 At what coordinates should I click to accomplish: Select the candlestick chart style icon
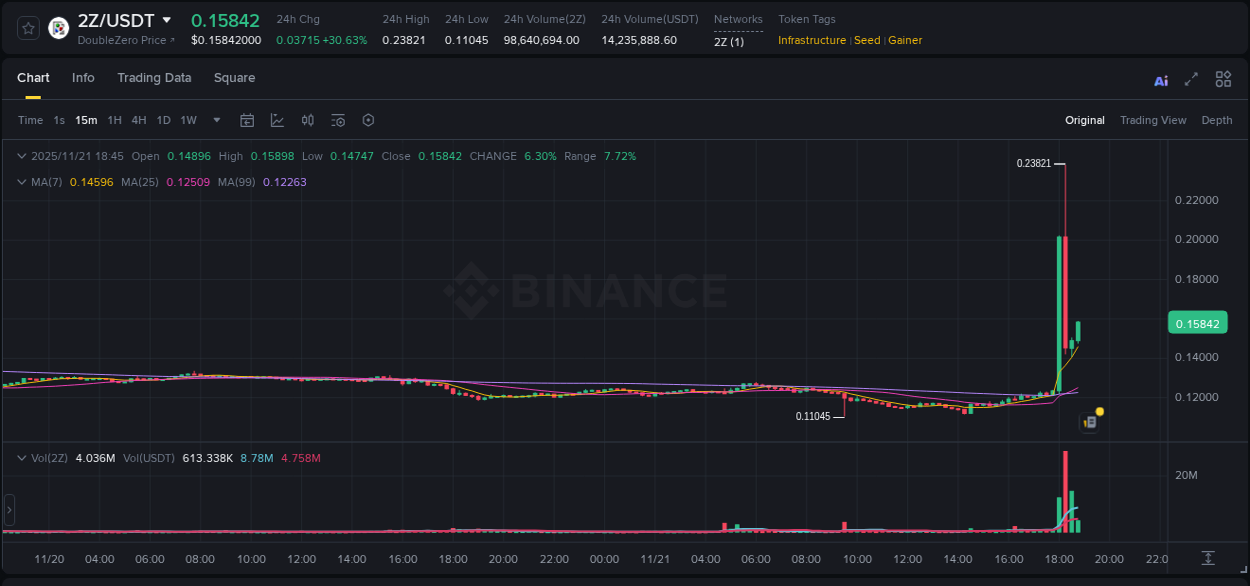click(x=308, y=120)
